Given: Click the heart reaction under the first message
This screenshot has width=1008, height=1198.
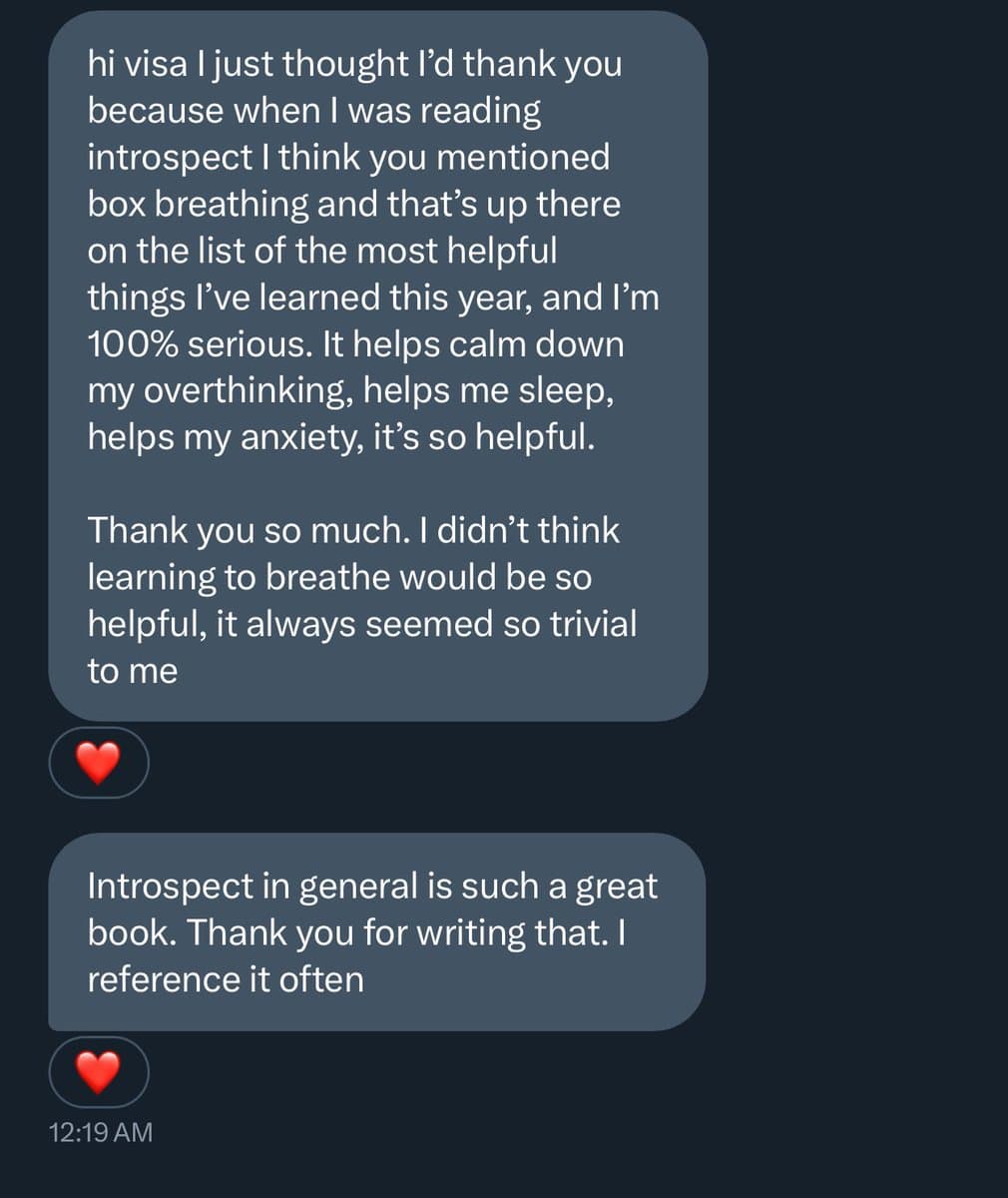Looking at the screenshot, I should (x=98, y=764).
